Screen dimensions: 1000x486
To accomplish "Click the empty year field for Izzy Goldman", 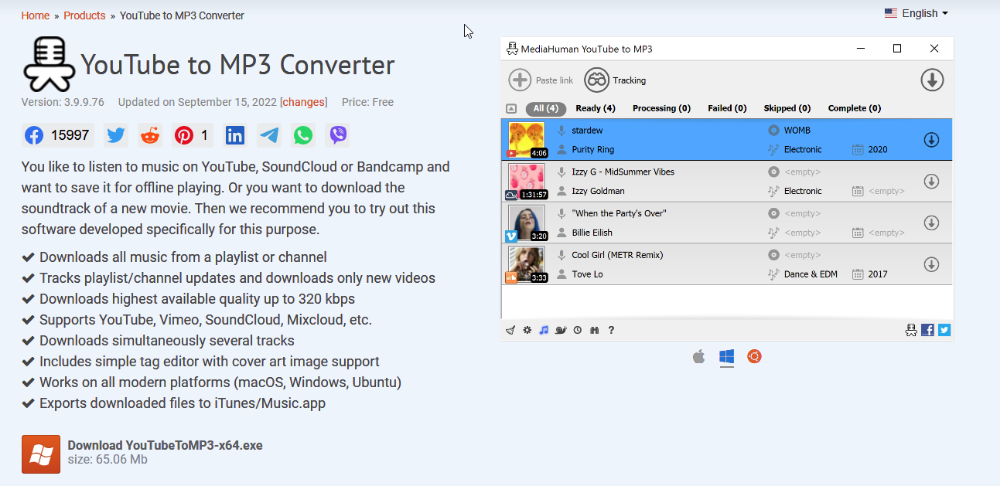I will click(x=886, y=191).
